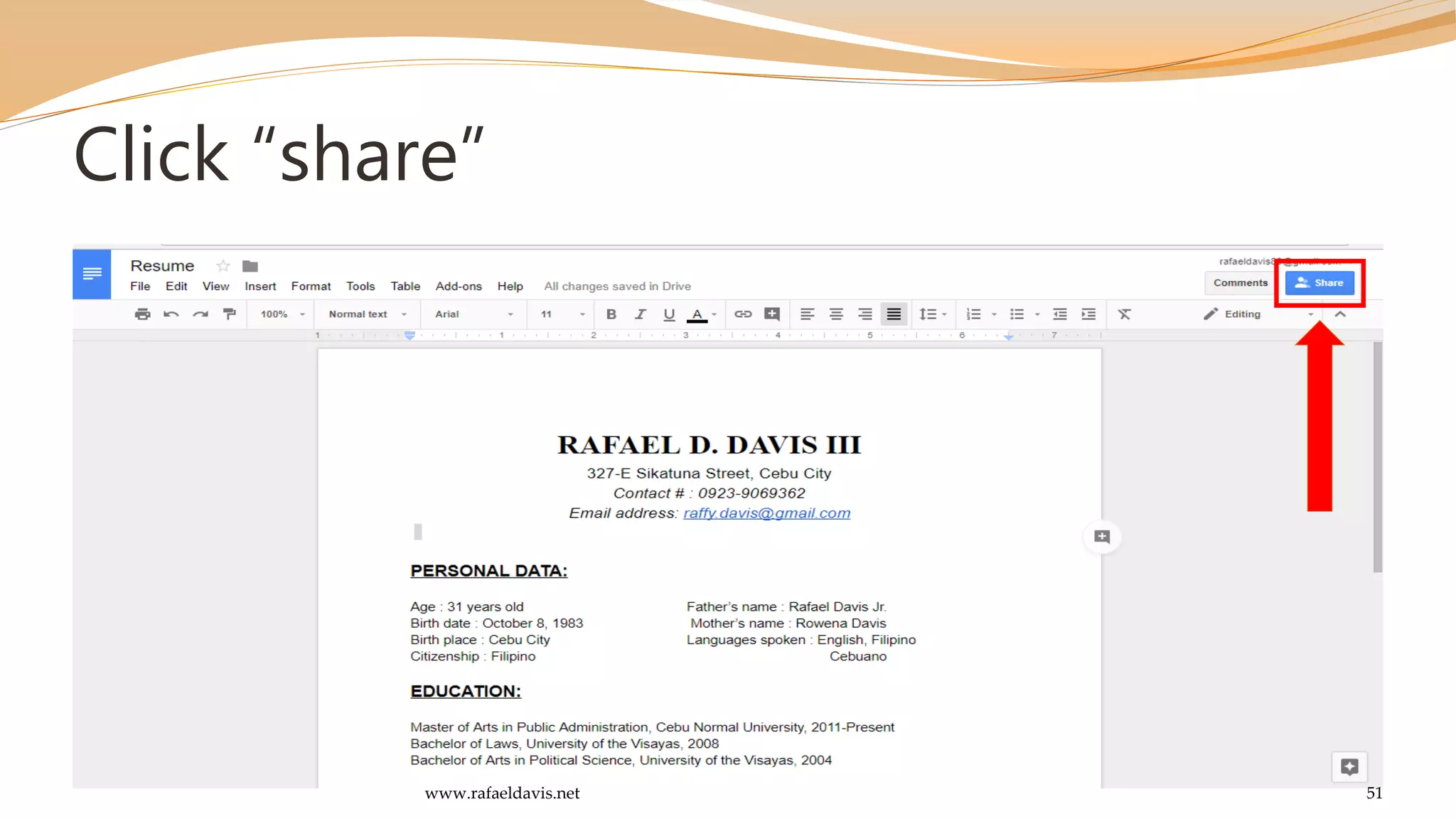The image size is (1456, 819).
Task: Click the clear formatting icon
Action: click(x=1124, y=314)
